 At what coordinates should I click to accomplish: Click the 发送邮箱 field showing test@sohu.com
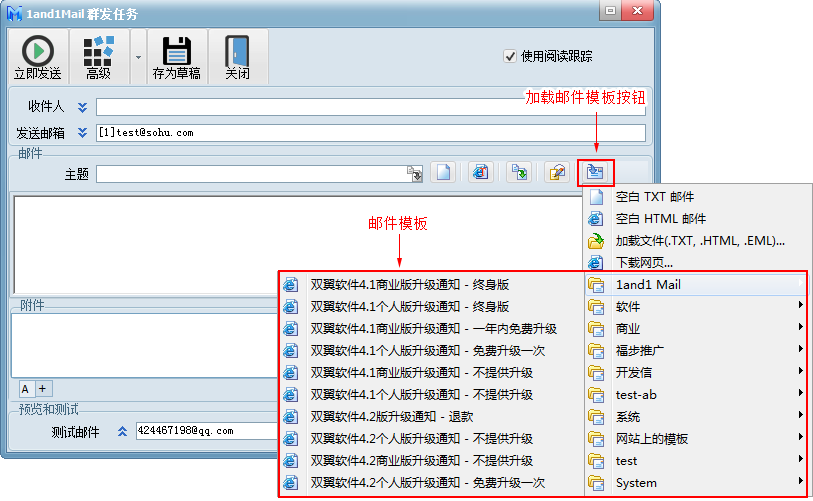point(370,133)
